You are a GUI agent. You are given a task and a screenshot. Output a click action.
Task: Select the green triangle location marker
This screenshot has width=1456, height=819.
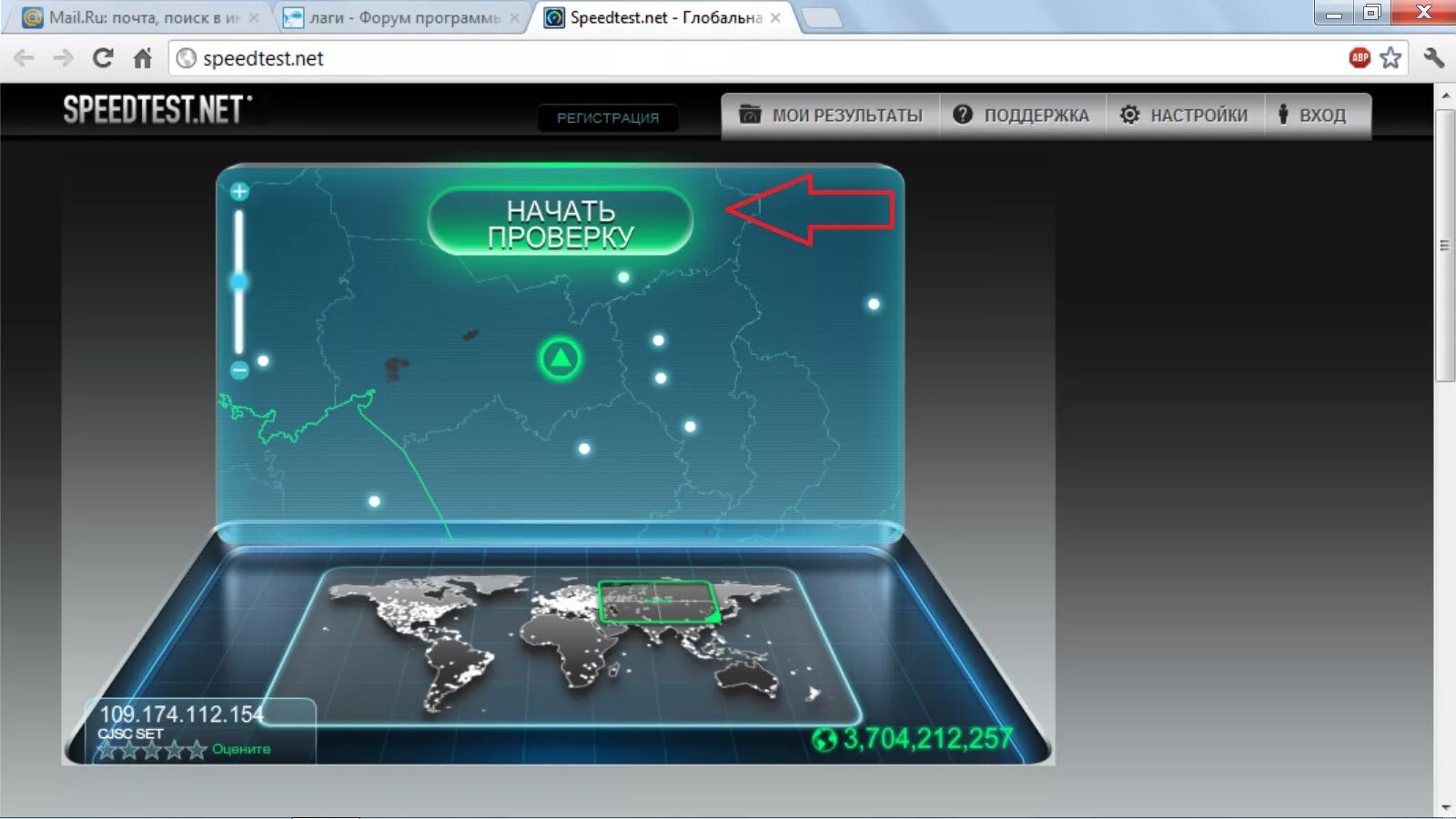coord(561,359)
